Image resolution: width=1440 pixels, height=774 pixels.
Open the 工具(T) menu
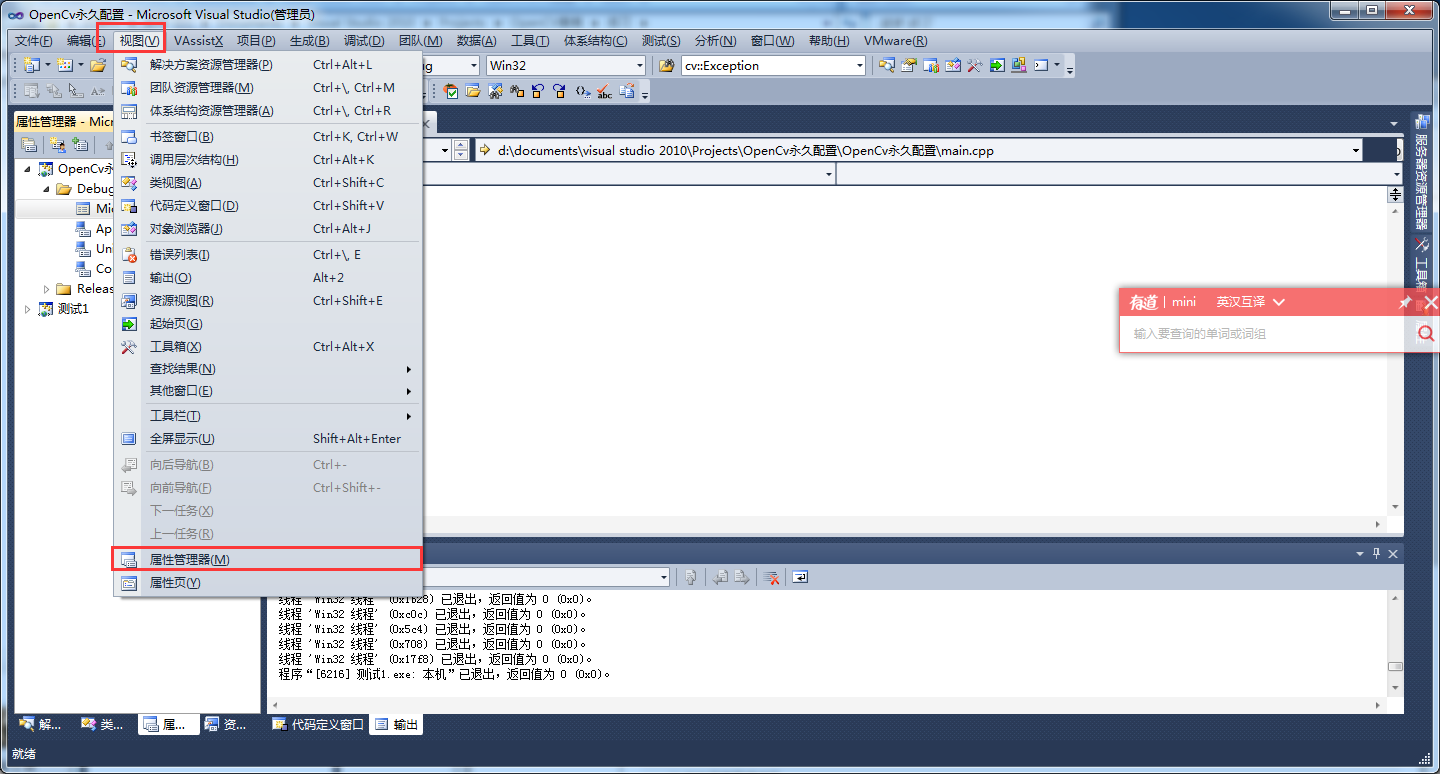530,41
